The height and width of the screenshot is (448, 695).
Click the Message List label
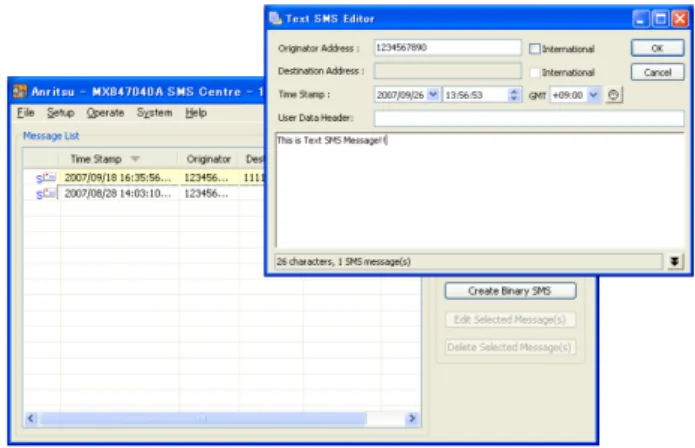pyautogui.click(x=51, y=136)
